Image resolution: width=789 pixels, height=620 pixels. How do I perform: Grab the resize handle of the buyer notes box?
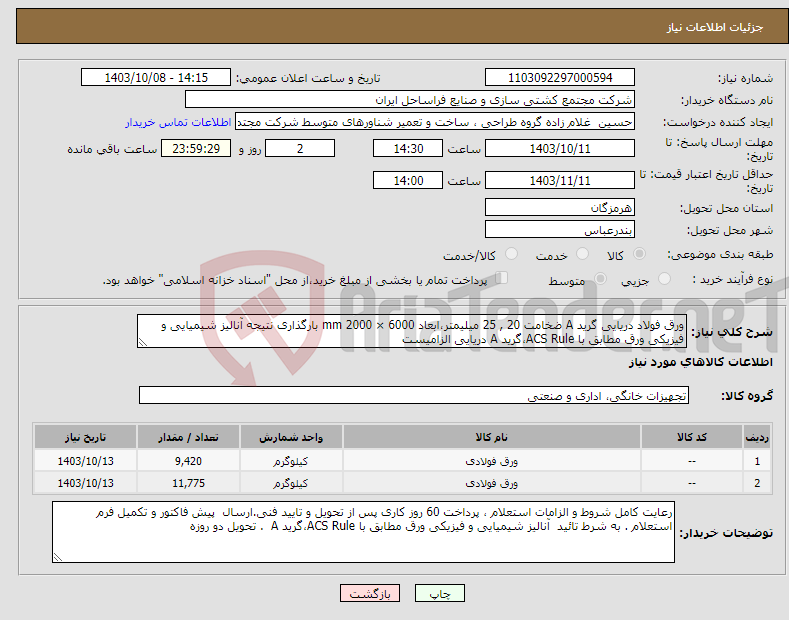point(58,557)
